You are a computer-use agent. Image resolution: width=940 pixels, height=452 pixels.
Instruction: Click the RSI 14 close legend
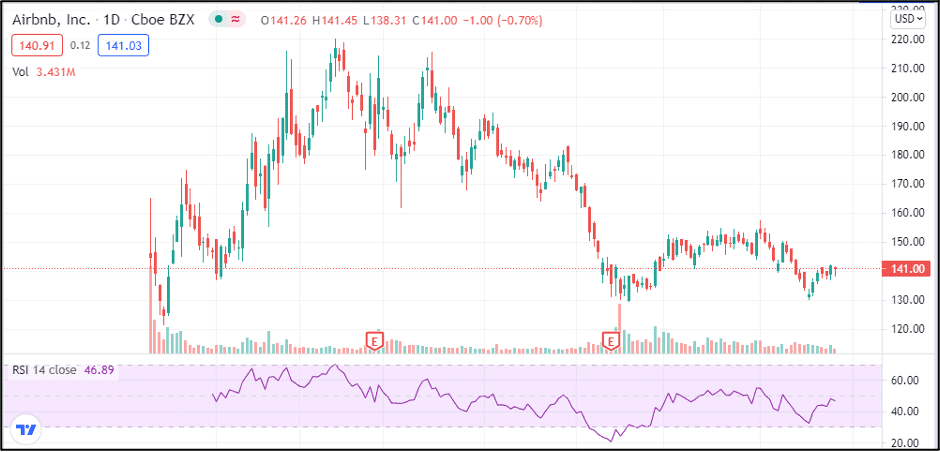(44, 370)
